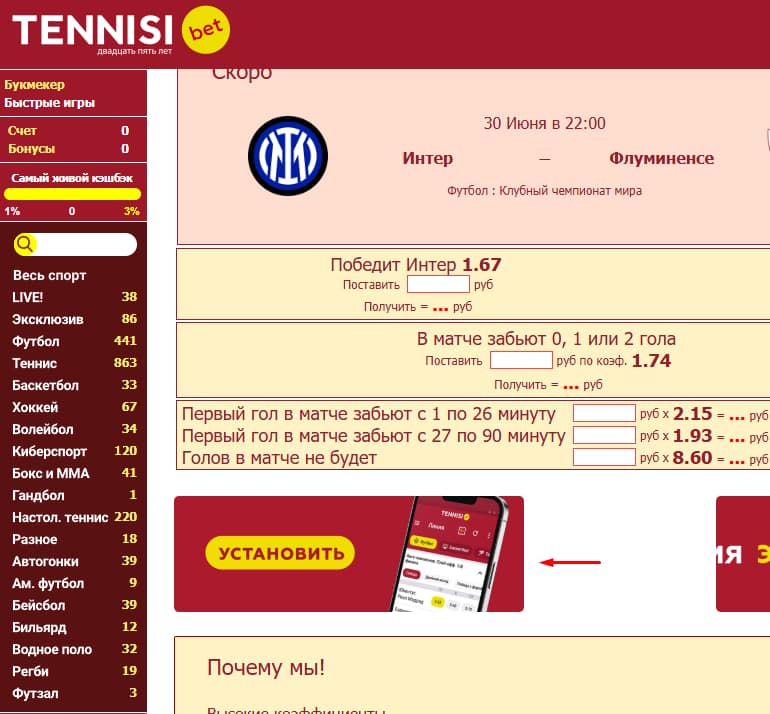Viewport: 770px width, 714px height.
Task: Open the Разное category
Action: 74,539
